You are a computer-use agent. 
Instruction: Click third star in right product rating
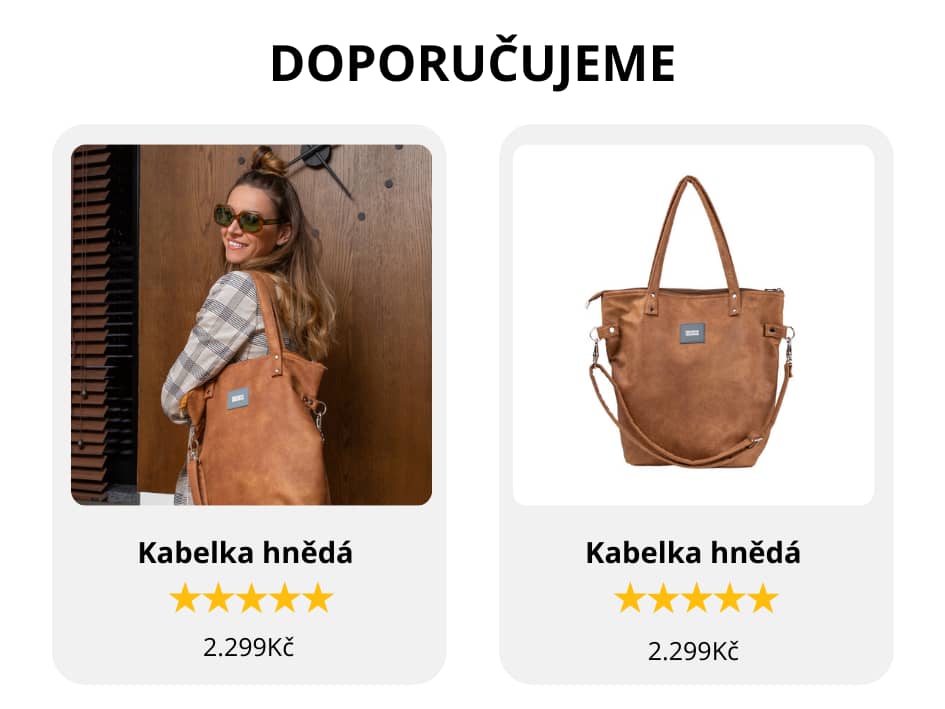[x=696, y=598]
